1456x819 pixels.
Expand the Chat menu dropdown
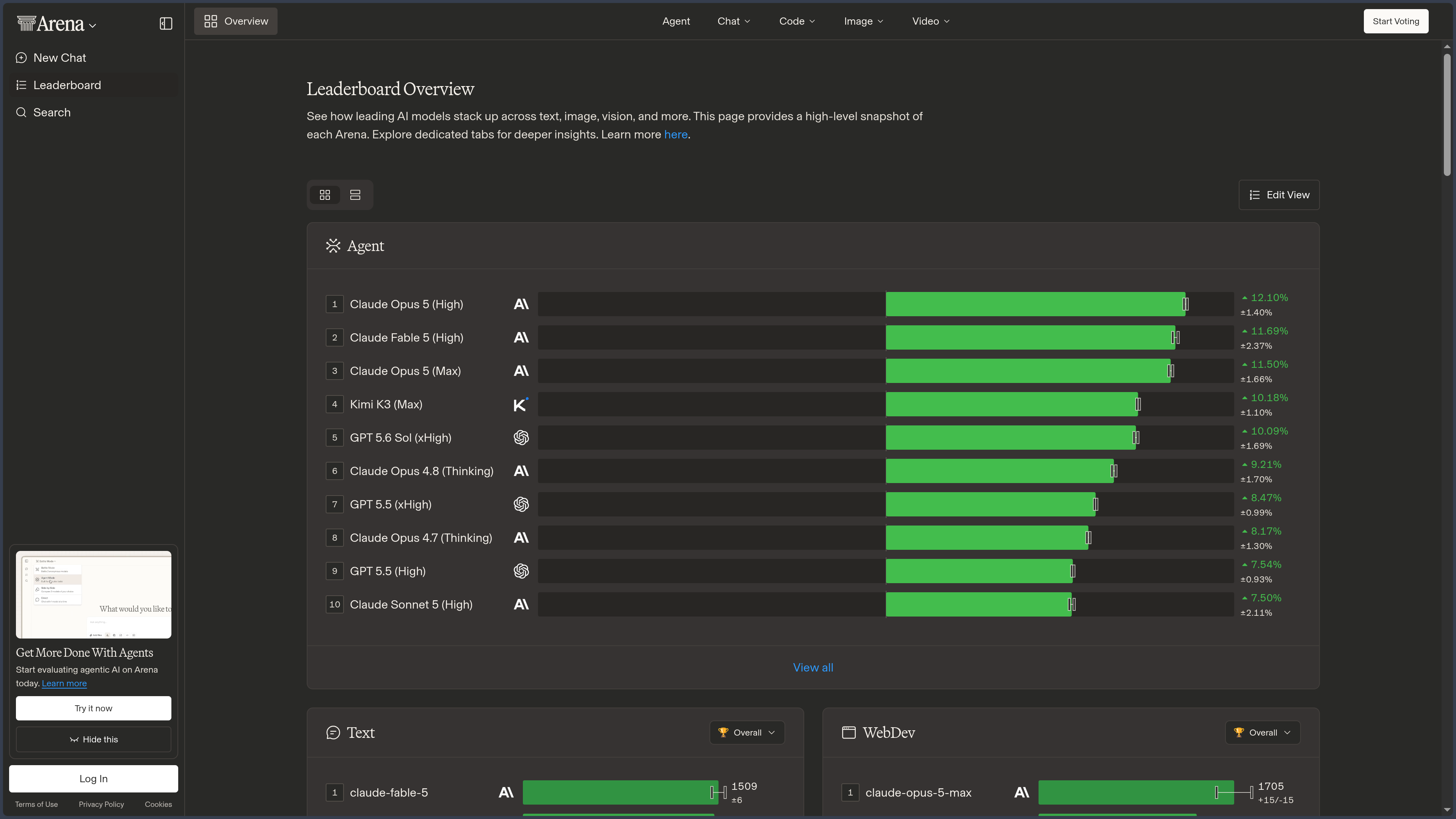[734, 21]
